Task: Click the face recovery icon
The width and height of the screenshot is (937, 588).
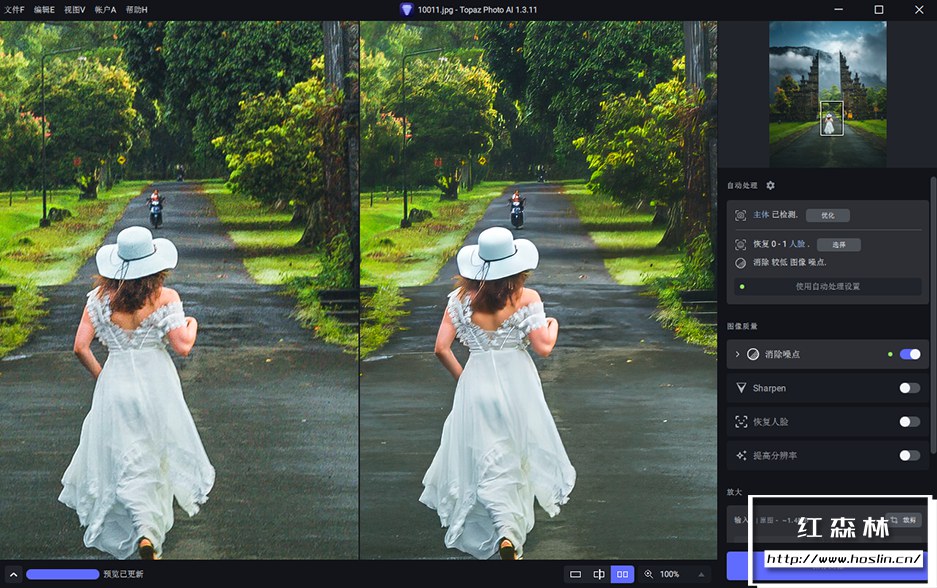Action: pos(741,422)
